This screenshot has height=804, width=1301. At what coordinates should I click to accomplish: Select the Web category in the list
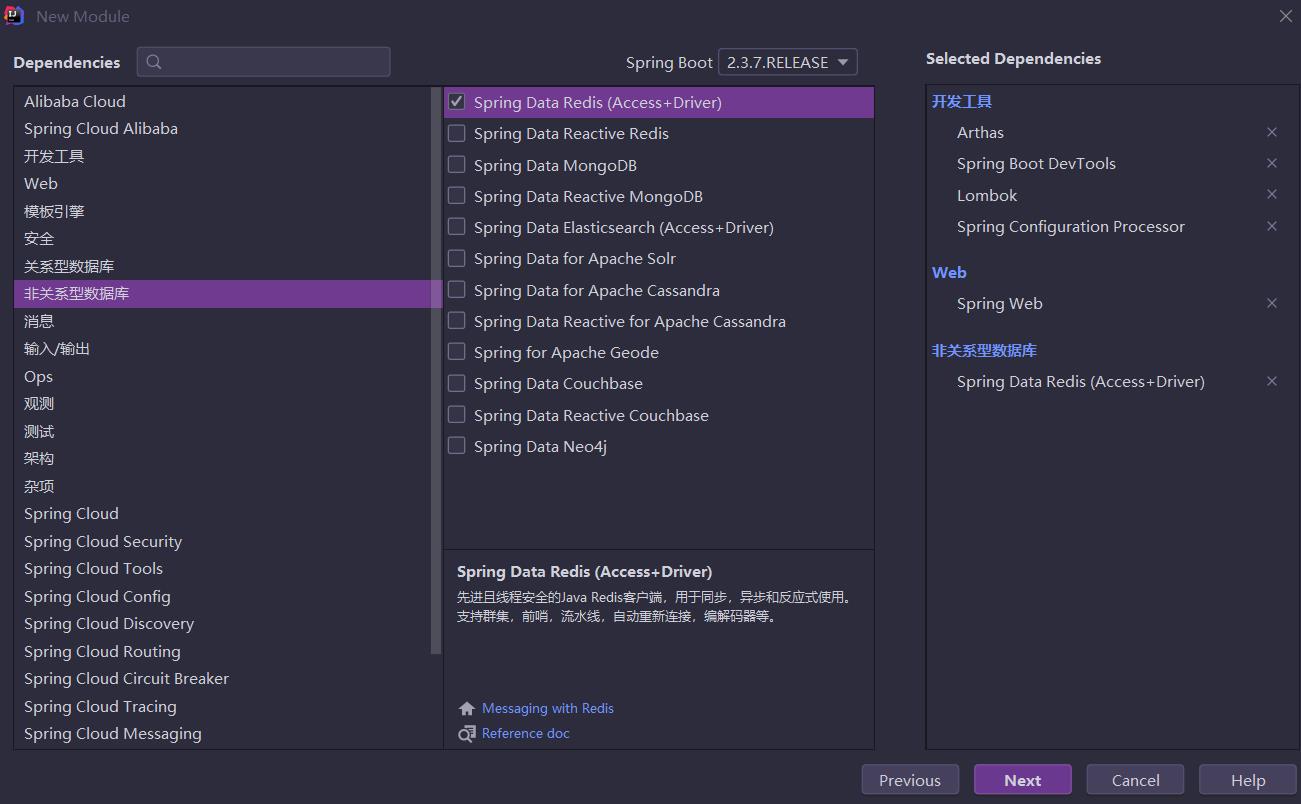pyautogui.click(x=222, y=183)
